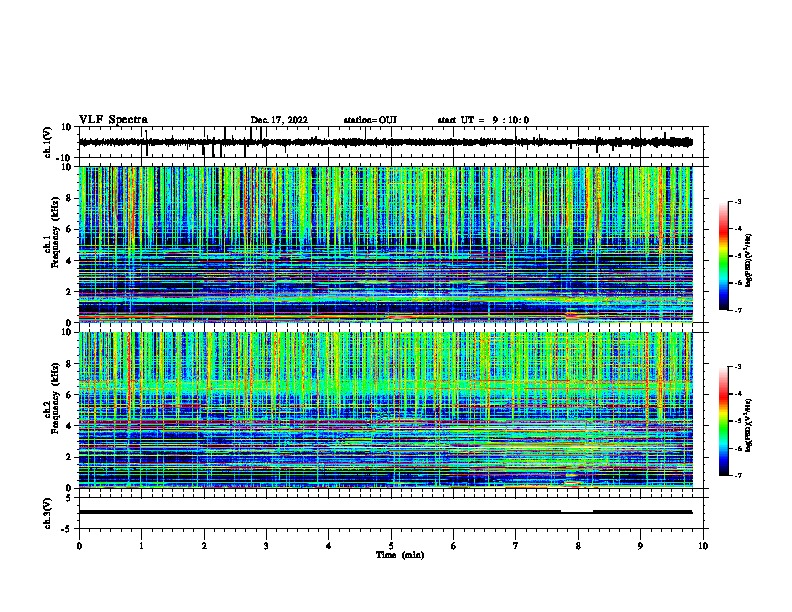
Task: Click the time axis tick label '3'
Action: click(x=266, y=546)
